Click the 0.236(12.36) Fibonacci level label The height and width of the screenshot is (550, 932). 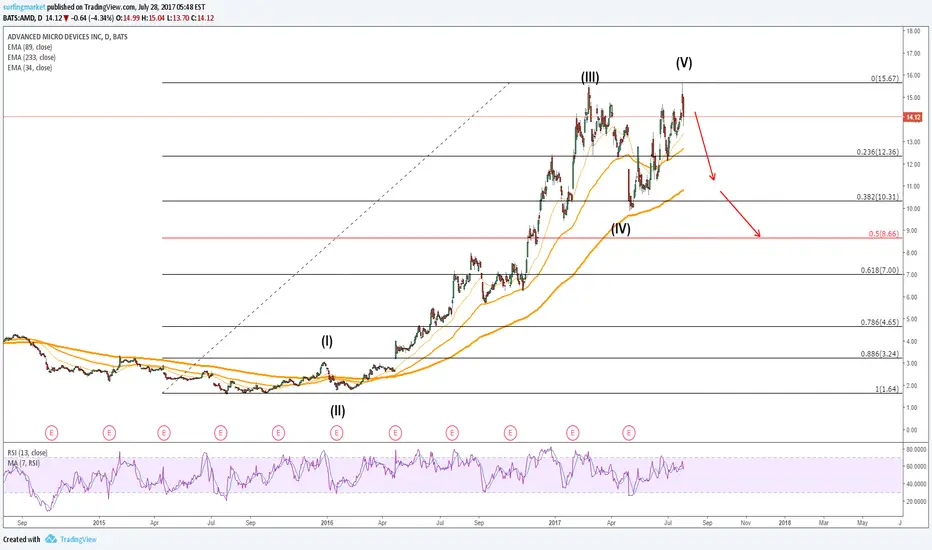point(878,152)
